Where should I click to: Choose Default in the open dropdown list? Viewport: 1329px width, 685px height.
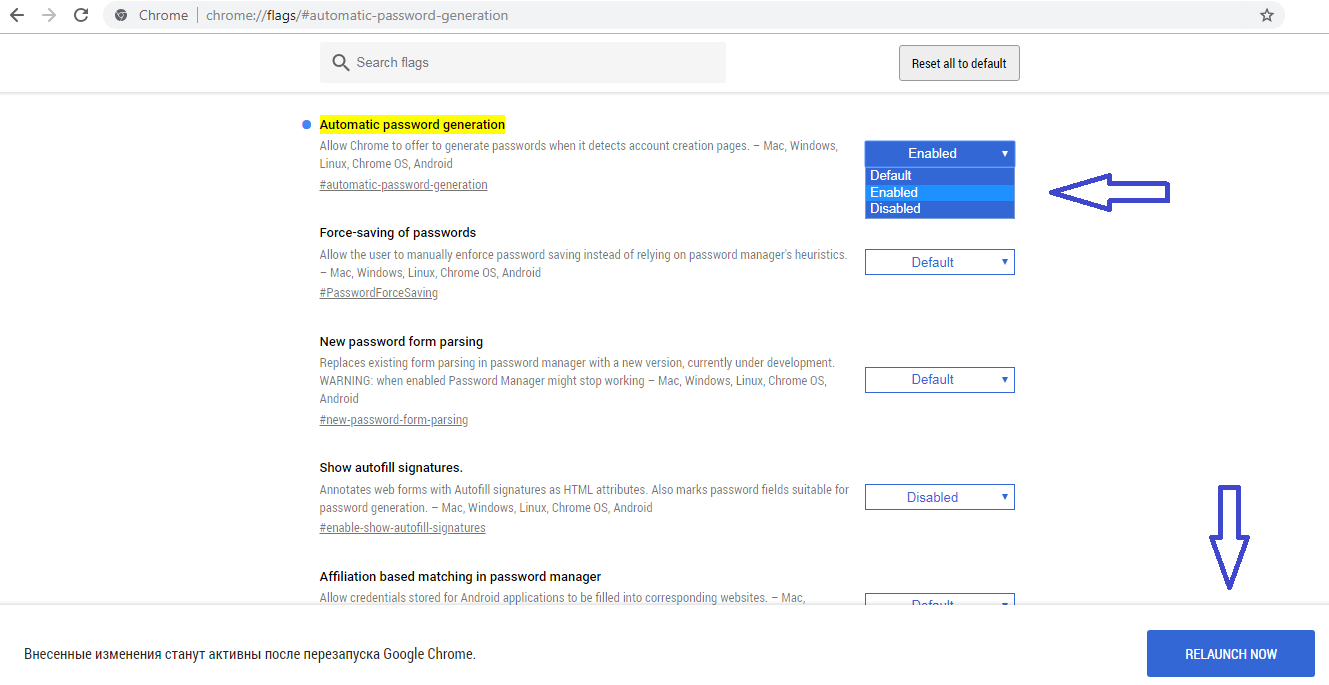point(940,175)
